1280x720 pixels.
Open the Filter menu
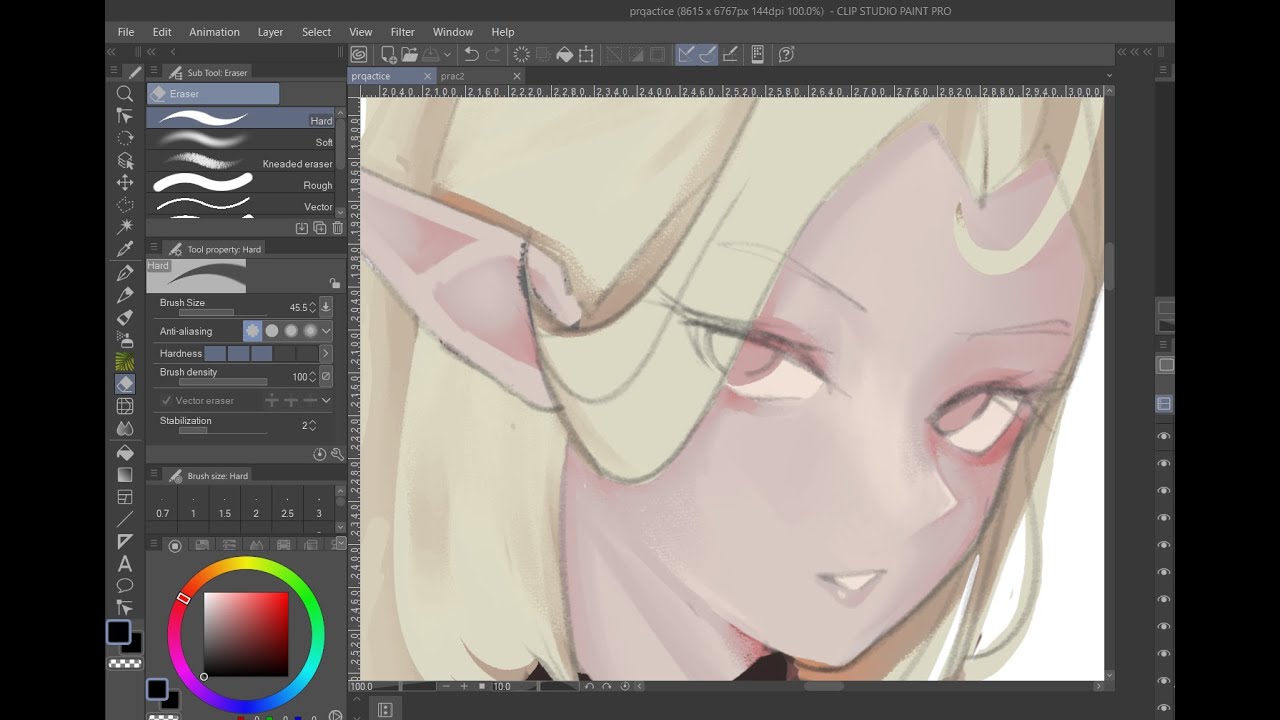click(x=402, y=32)
